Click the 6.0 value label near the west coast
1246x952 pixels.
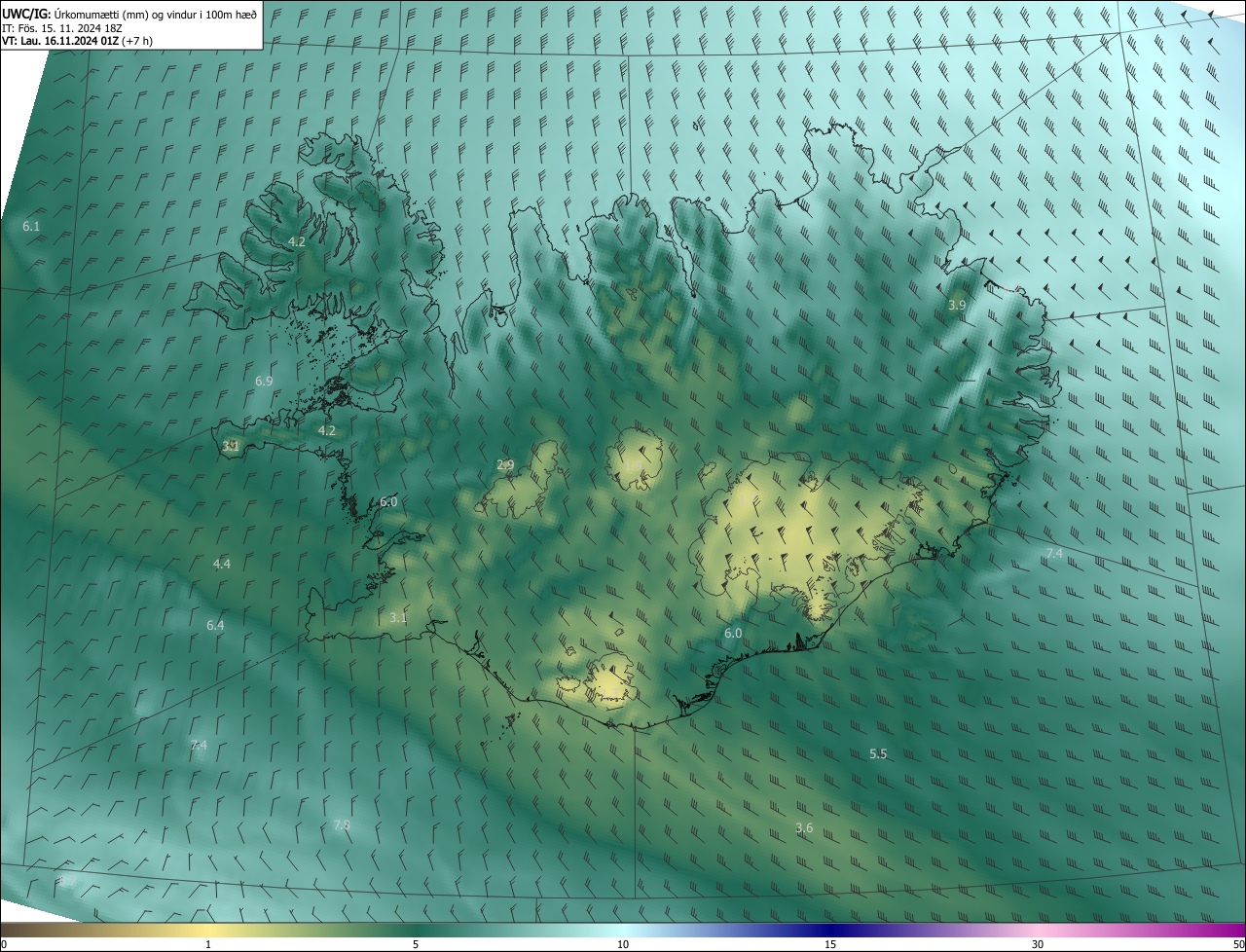388,501
